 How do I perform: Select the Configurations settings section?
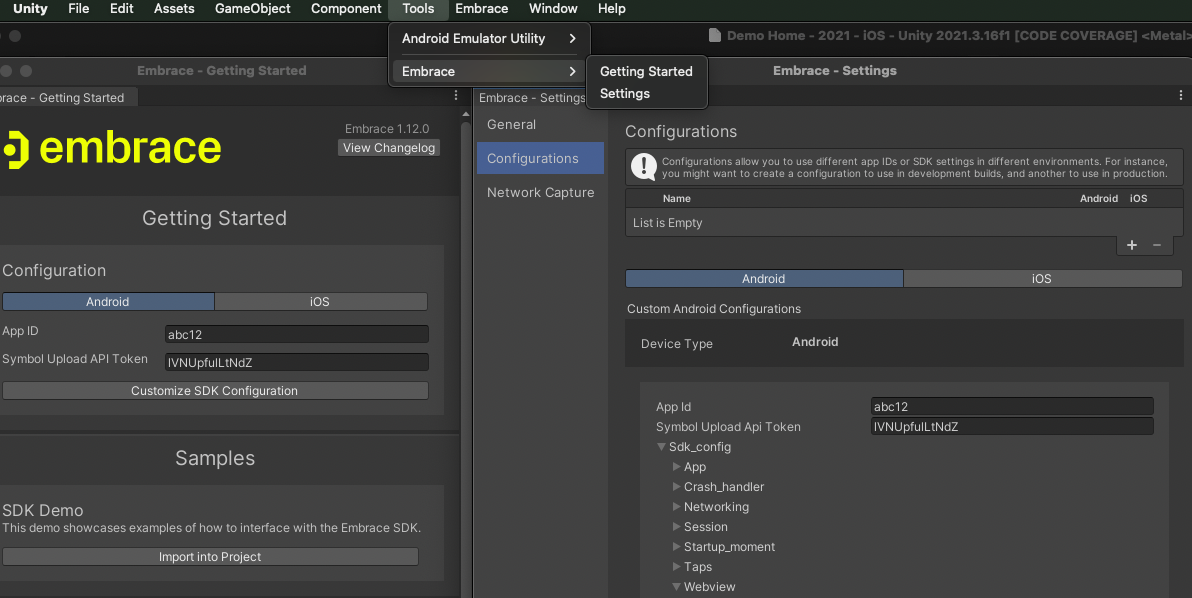coord(541,159)
